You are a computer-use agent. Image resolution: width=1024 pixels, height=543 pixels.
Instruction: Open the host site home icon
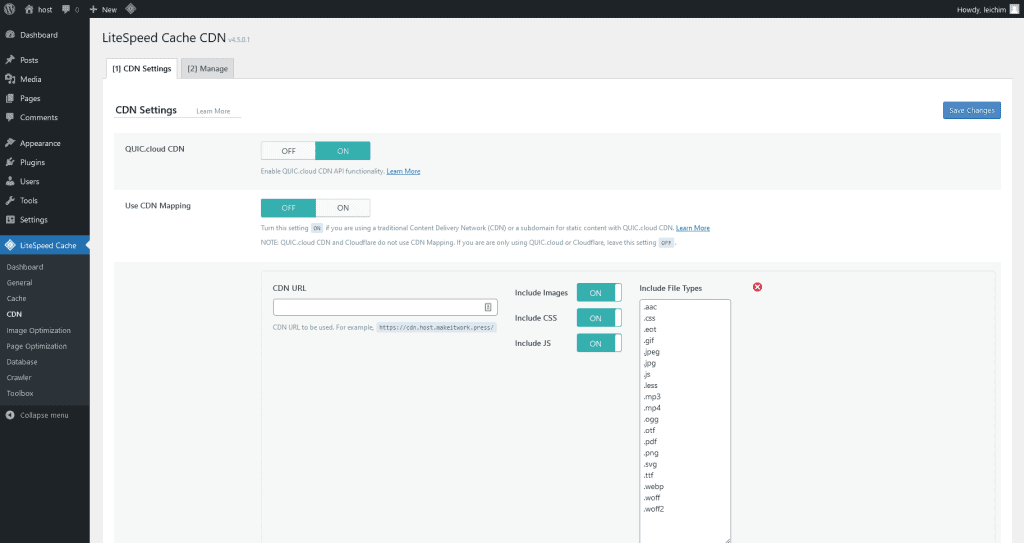[x=29, y=9]
